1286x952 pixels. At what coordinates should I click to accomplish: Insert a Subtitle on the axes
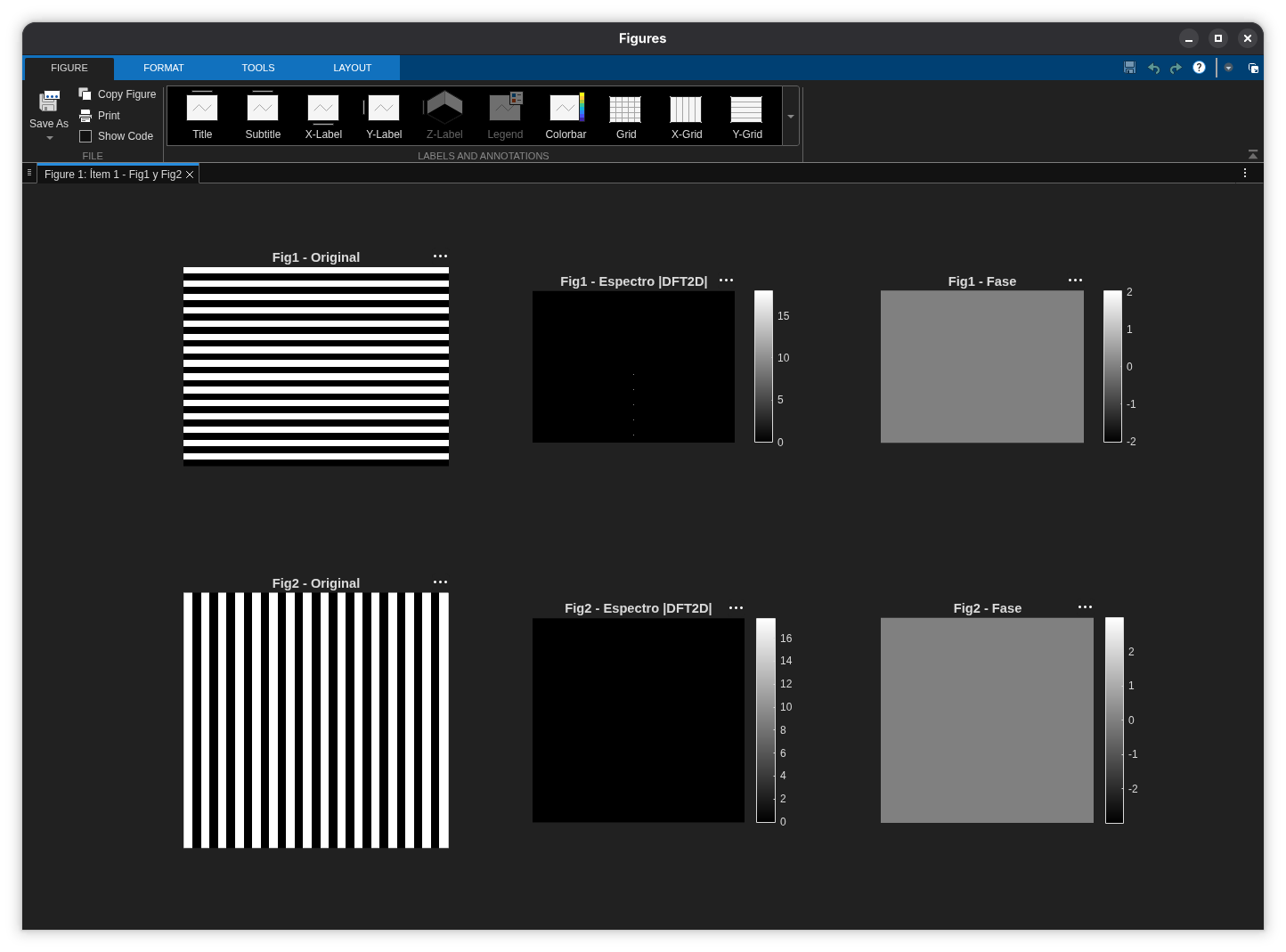point(263,116)
